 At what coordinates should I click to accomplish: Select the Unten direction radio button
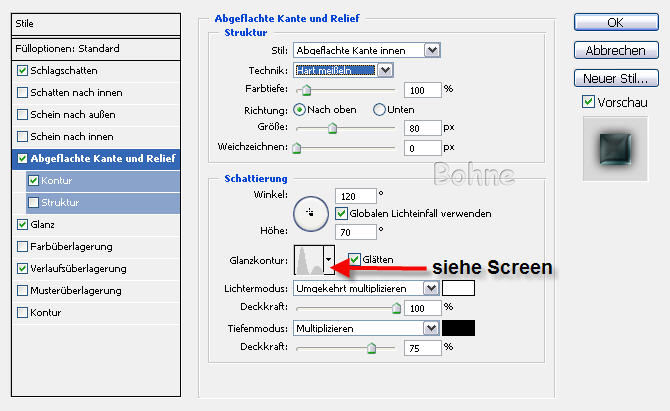pyautogui.click(x=379, y=109)
